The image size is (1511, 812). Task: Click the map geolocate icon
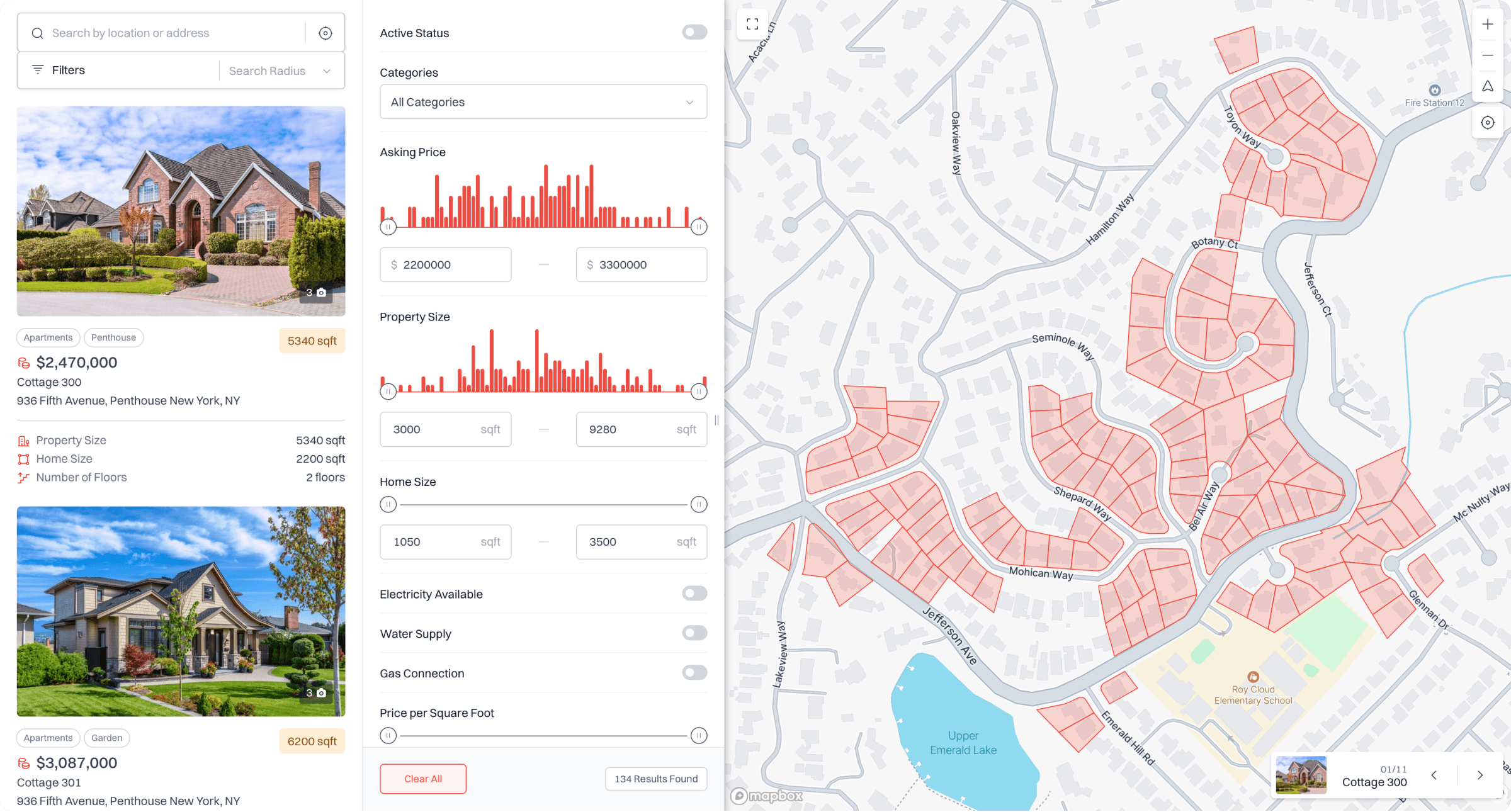[x=1488, y=123]
